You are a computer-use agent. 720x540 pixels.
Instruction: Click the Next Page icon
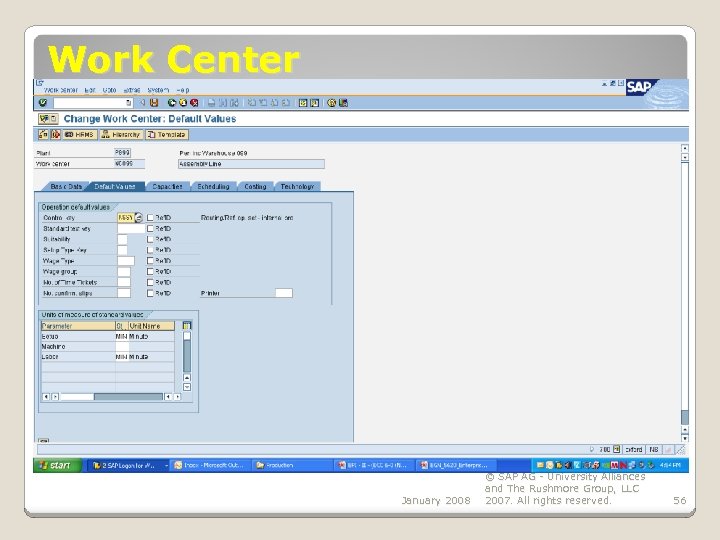tap(274, 103)
